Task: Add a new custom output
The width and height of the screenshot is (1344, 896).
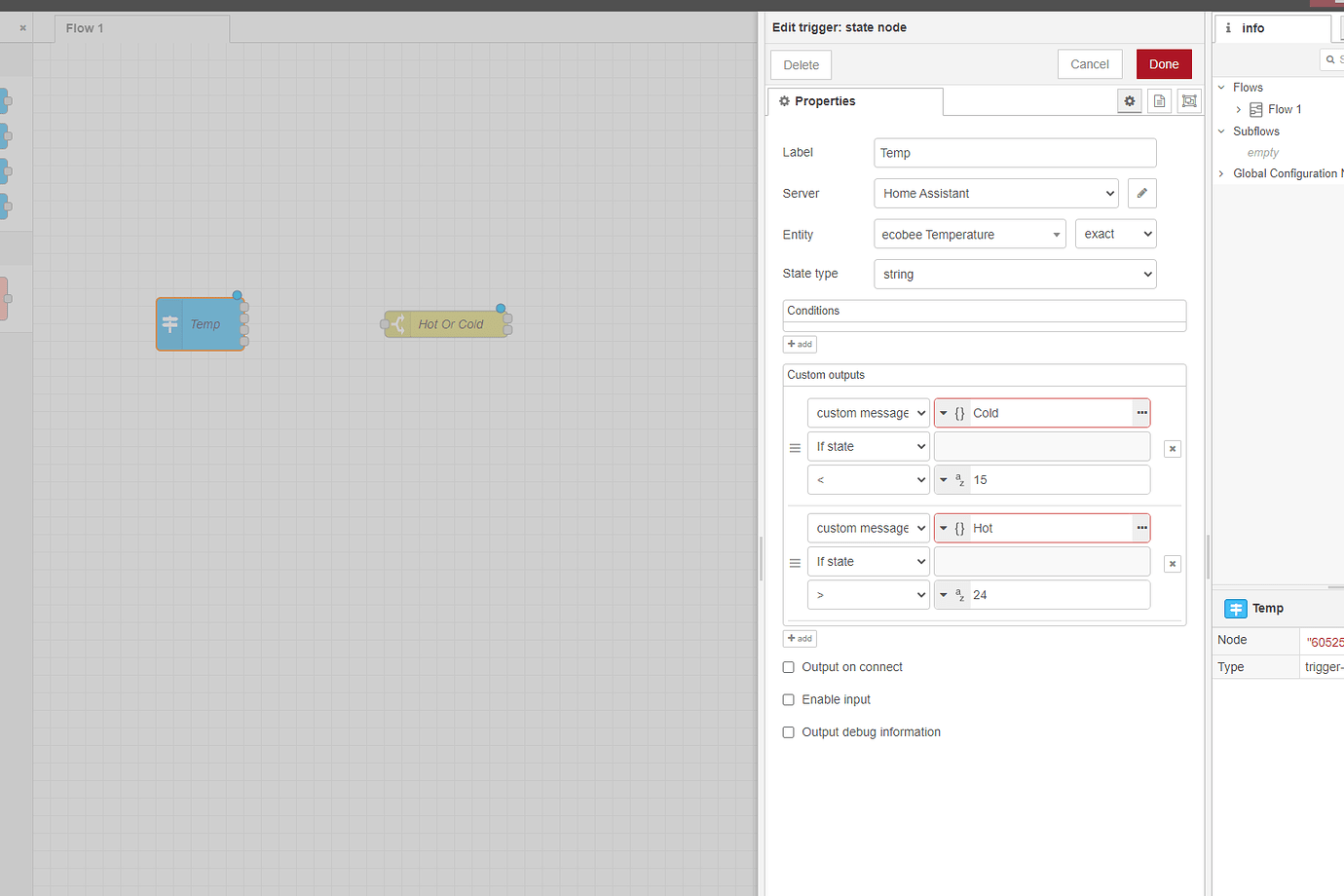Action: click(800, 638)
